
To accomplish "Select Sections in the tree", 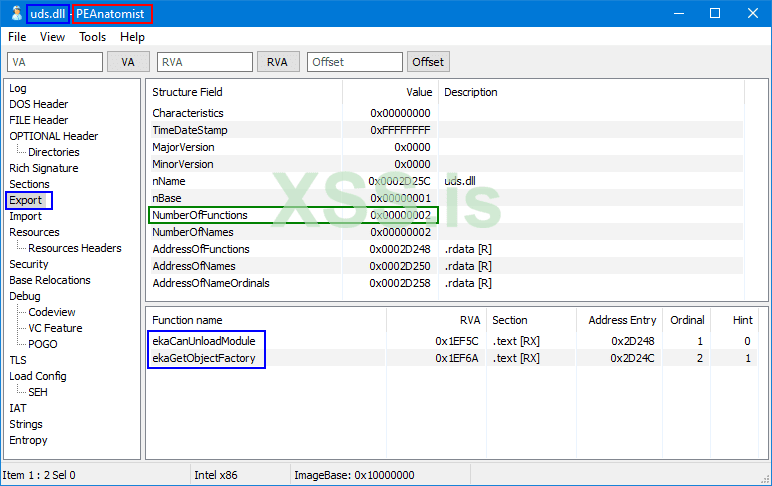I will 30,184.
